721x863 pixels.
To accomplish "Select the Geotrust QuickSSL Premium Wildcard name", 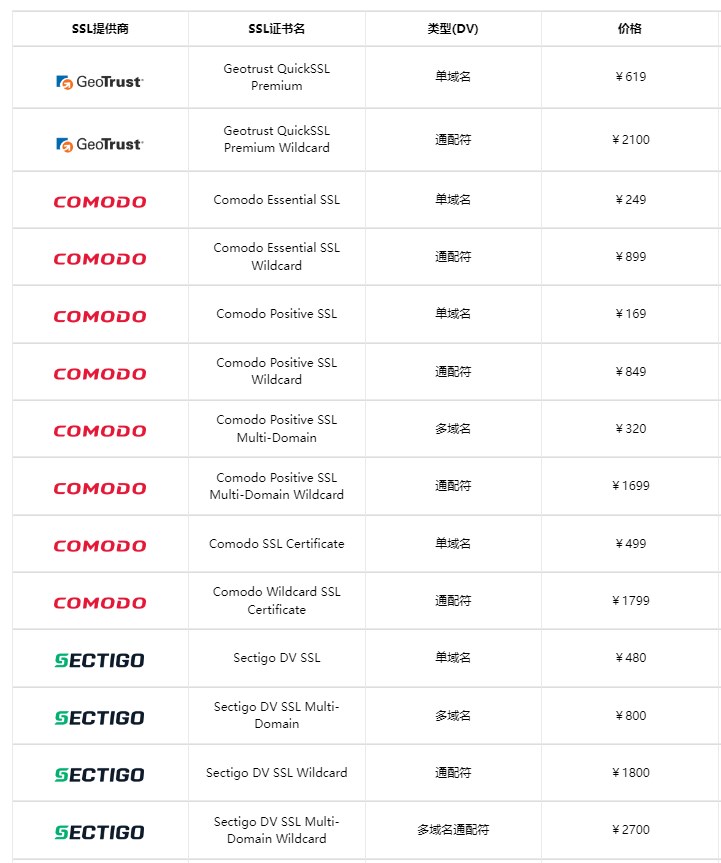I will point(276,139).
